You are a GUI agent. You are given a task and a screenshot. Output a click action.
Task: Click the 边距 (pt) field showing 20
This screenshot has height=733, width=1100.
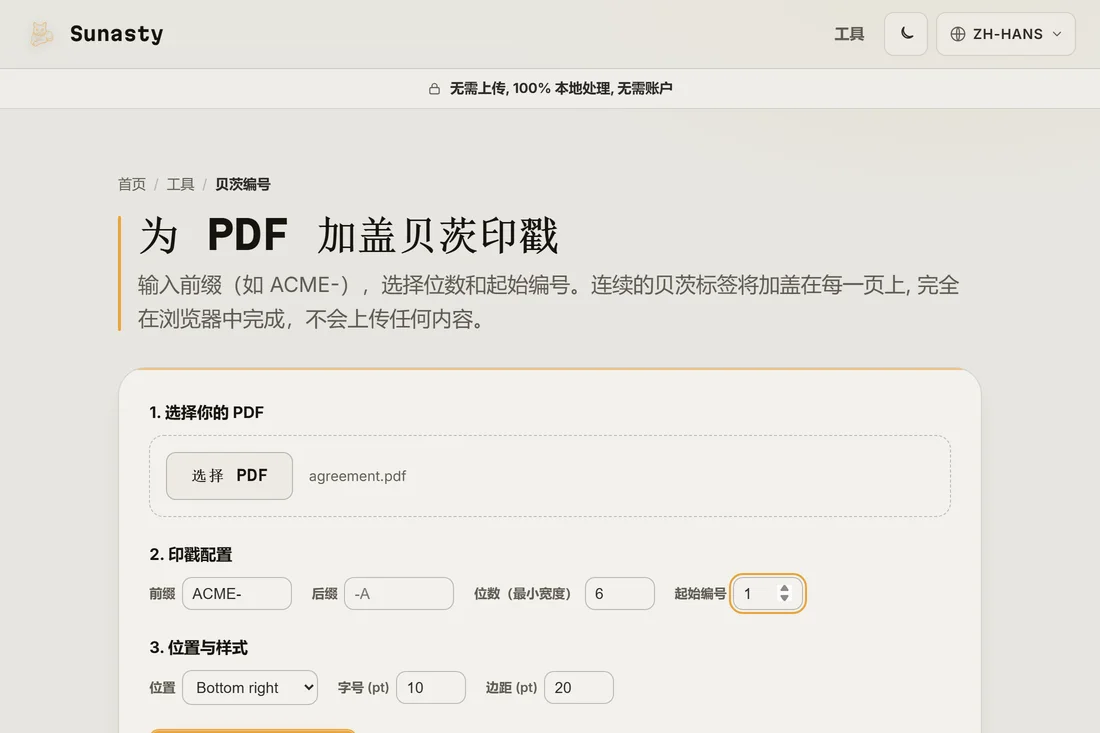579,687
